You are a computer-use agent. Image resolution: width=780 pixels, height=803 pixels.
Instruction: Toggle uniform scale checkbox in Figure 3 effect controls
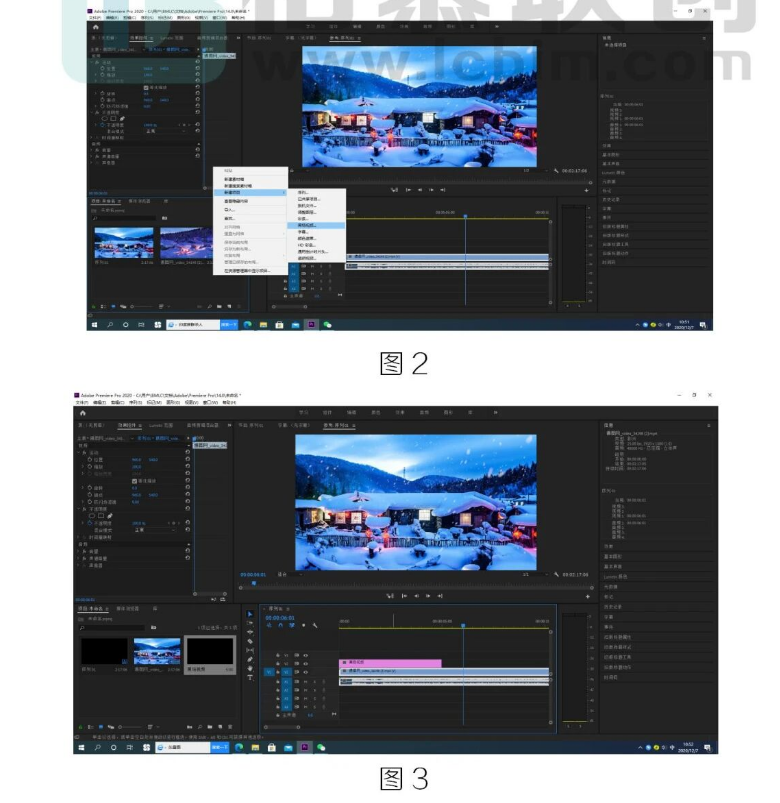(135, 481)
